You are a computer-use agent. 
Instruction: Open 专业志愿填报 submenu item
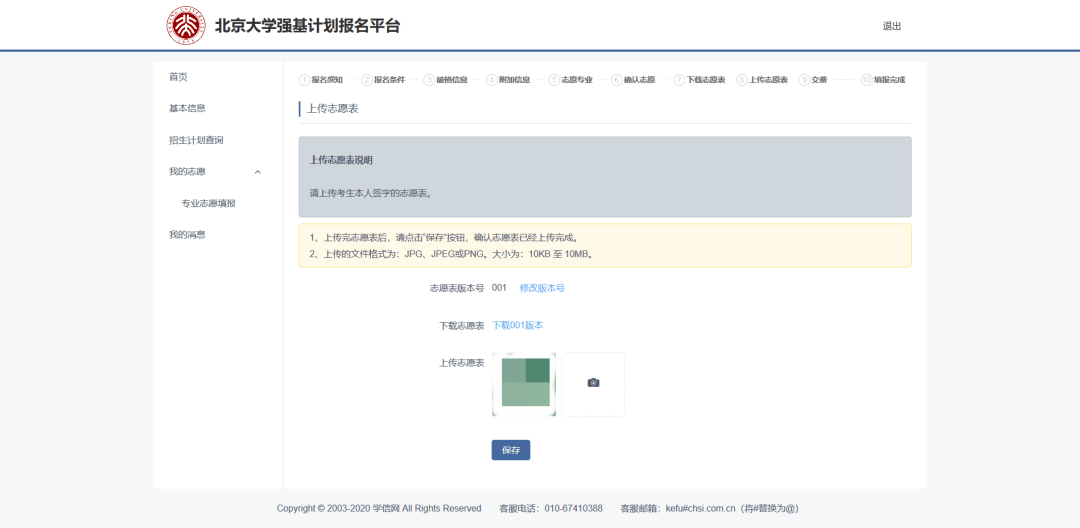point(209,204)
